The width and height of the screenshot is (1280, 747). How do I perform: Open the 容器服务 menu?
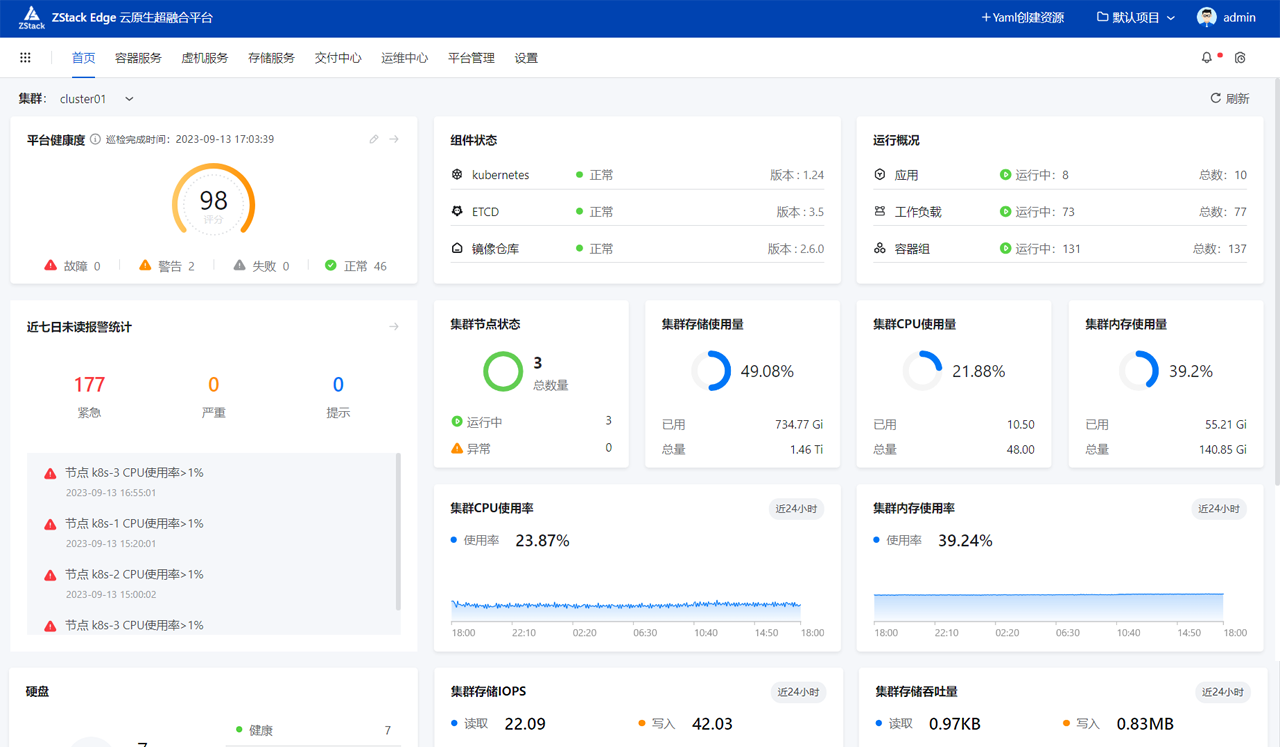pyautogui.click(x=138, y=58)
